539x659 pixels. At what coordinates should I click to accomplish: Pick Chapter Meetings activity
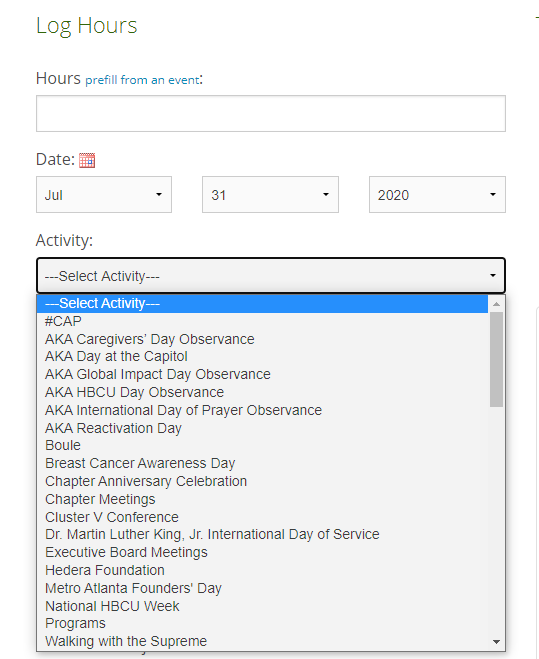(x=263, y=499)
